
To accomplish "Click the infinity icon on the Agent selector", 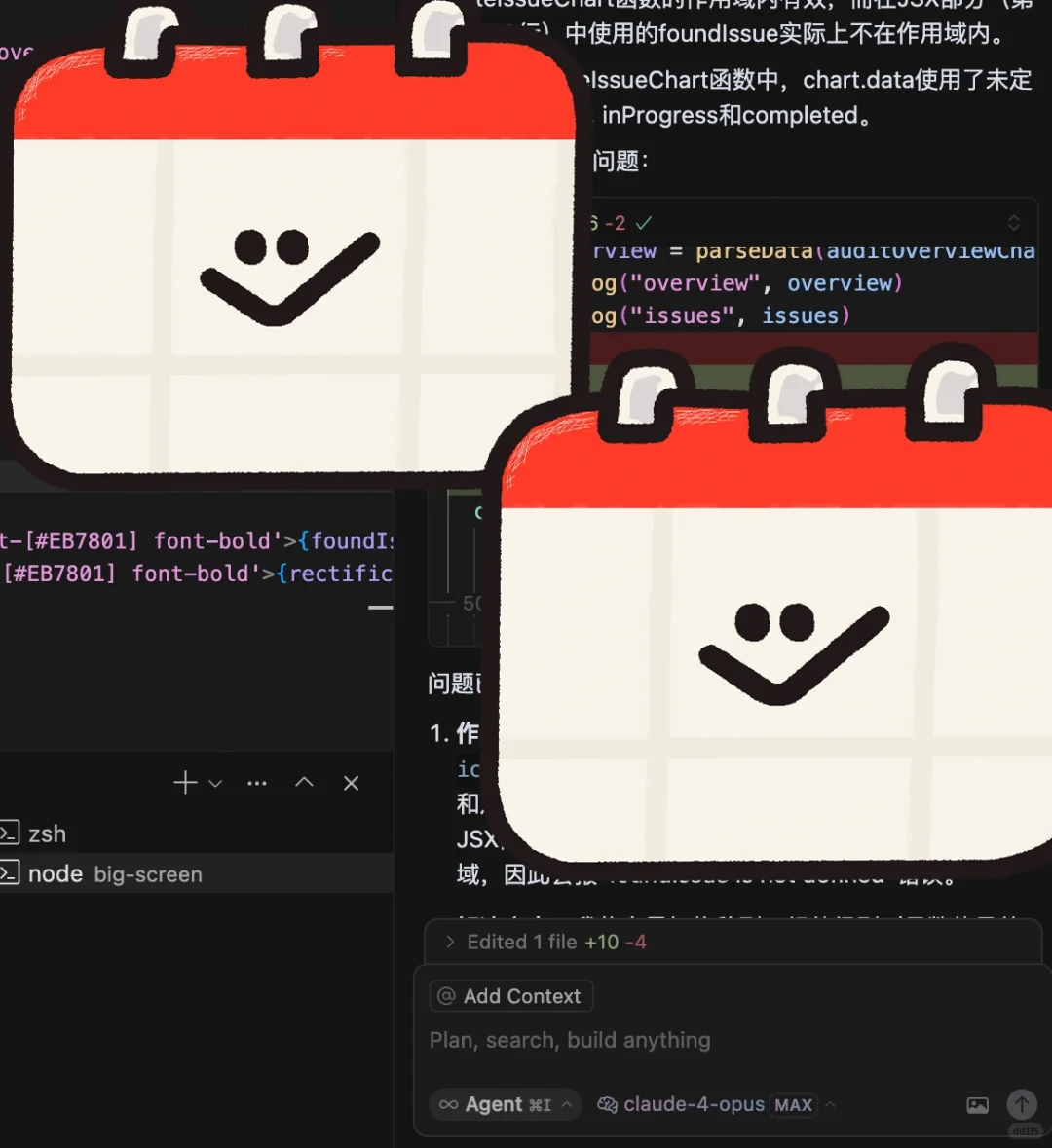I will (448, 1104).
